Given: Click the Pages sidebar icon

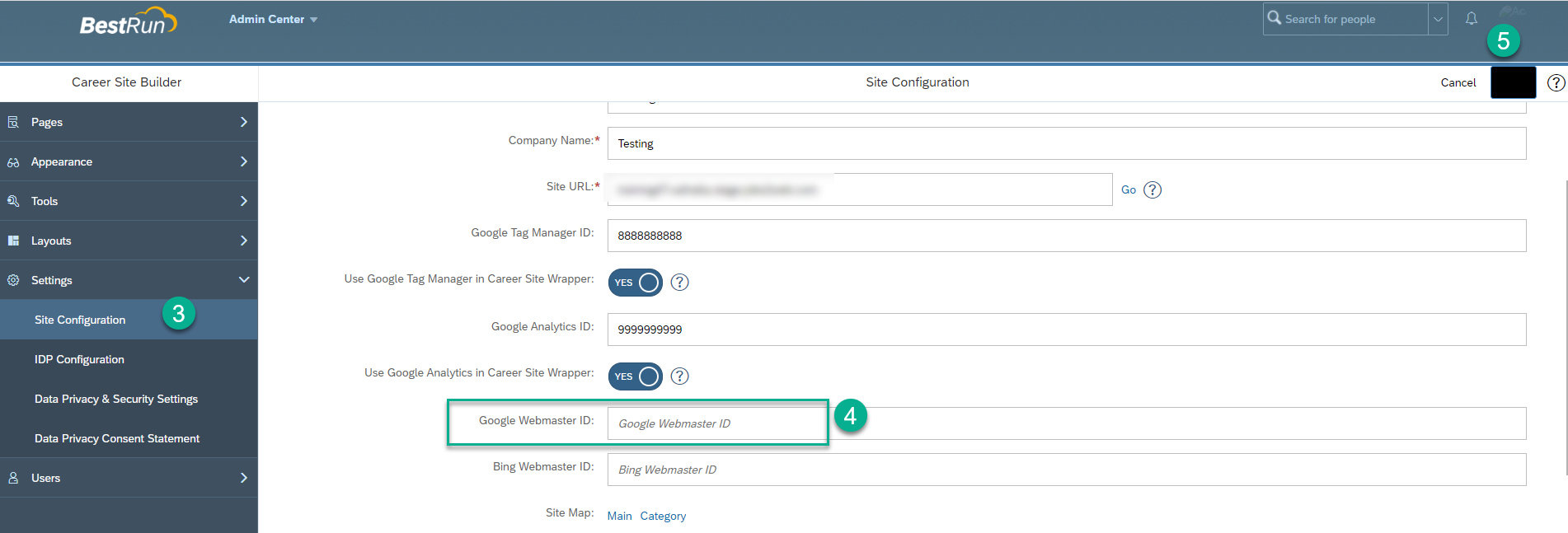Looking at the screenshot, I should click(x=13, y=122).
